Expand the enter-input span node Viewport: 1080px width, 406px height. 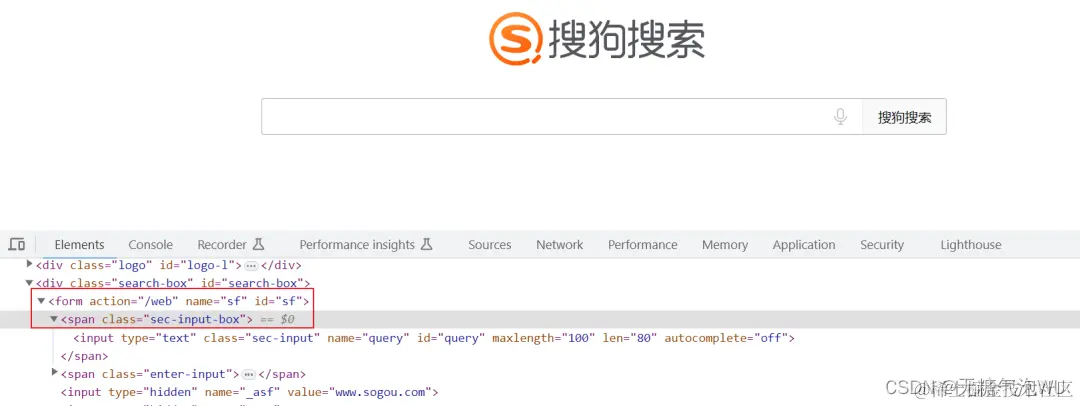[x=55, y=373]
